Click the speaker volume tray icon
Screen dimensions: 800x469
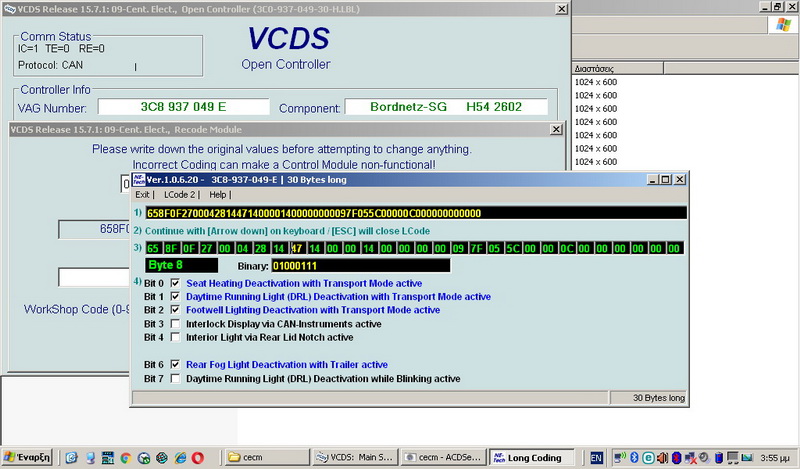662,458
